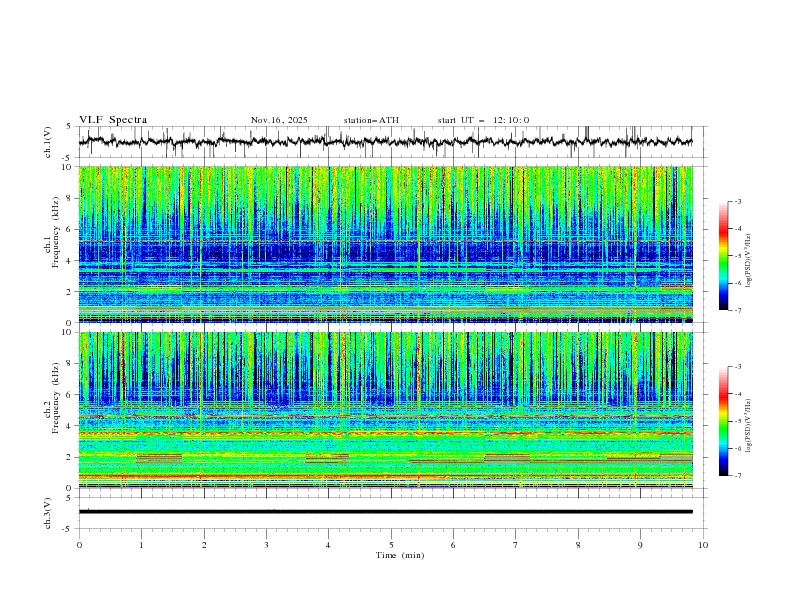The image size is (792, 612).
Task: Click the "log(PSD)(V²/Hz)" label beside ch.1 colorbar
Action: click(749, 261)
